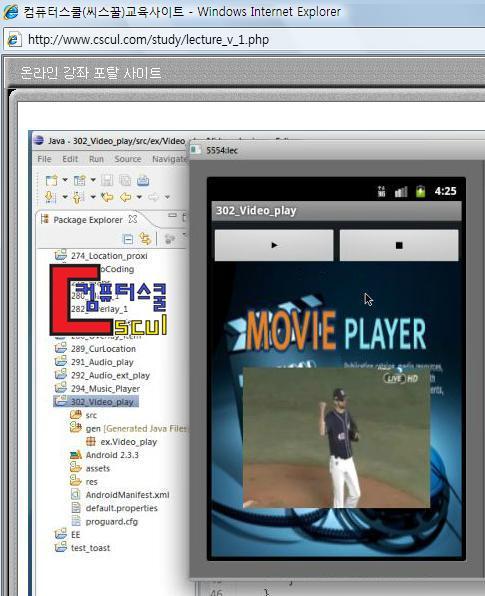Image resolution: width=485 pixels, height=596 pixels.
Task: Minimize the Package Explorer panel
Action: coord(172,216)
